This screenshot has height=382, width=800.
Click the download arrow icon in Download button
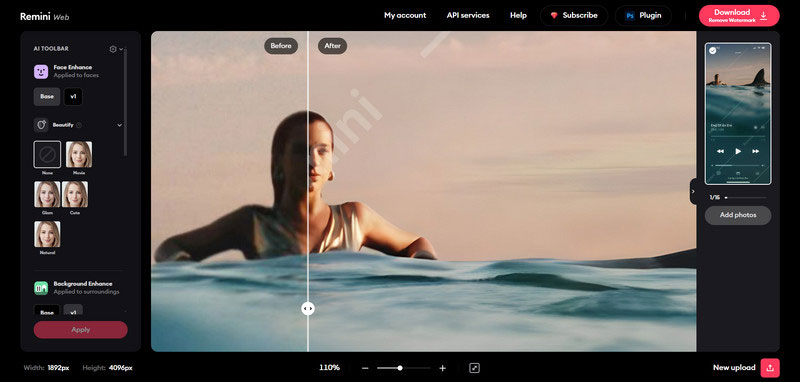coord(763,16)
